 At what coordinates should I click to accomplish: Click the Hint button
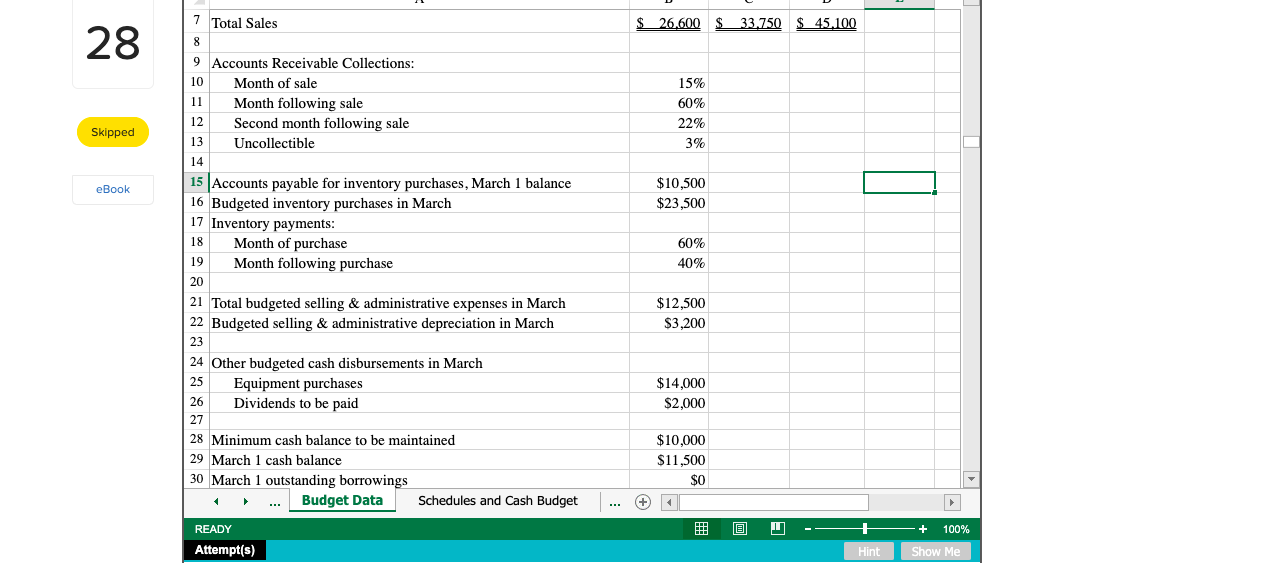point(869,551)
